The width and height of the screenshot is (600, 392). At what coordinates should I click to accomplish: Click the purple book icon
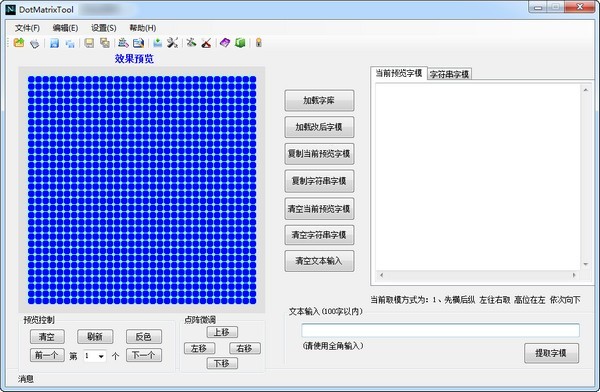coord(225,43)
